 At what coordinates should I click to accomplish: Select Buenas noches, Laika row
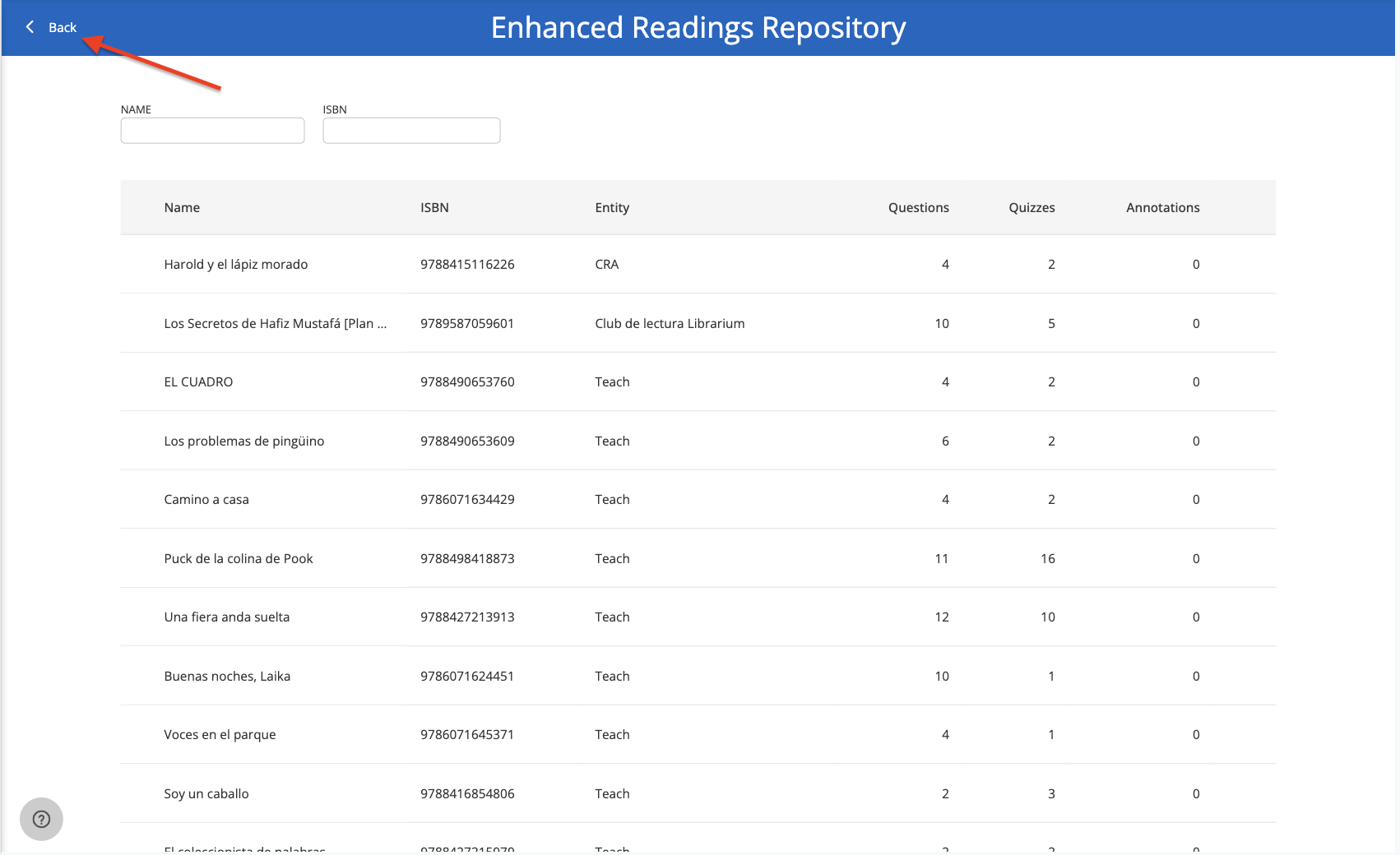[698, 676]
